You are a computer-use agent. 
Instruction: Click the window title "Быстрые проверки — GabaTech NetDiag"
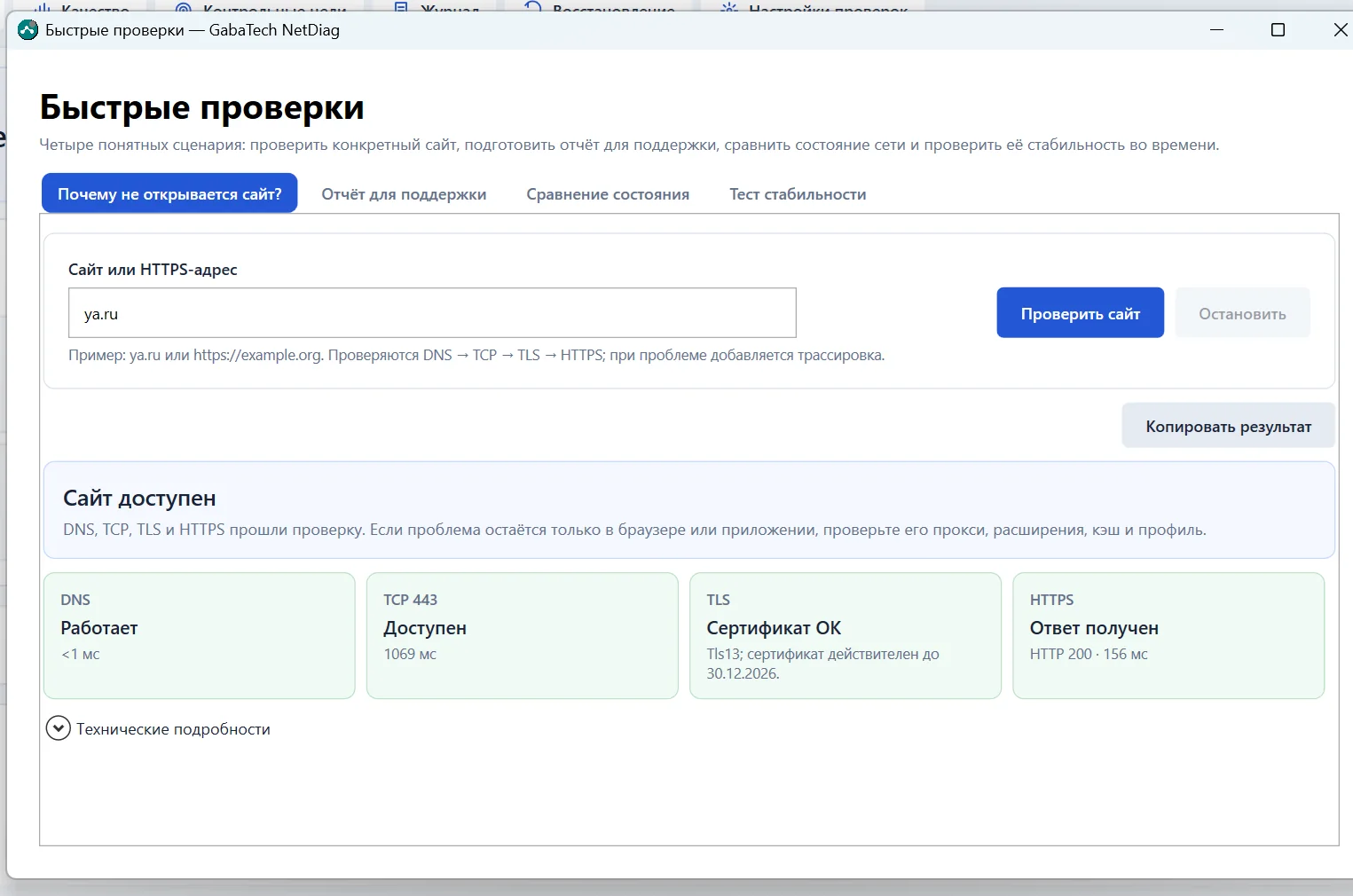click(x=193, y=30)
